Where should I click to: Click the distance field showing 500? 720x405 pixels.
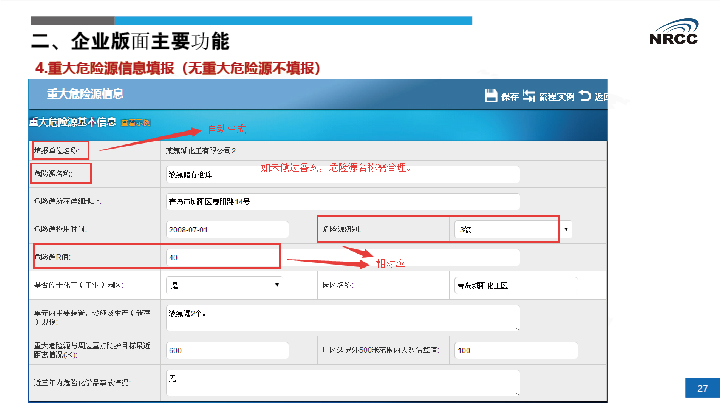point(227,351)
